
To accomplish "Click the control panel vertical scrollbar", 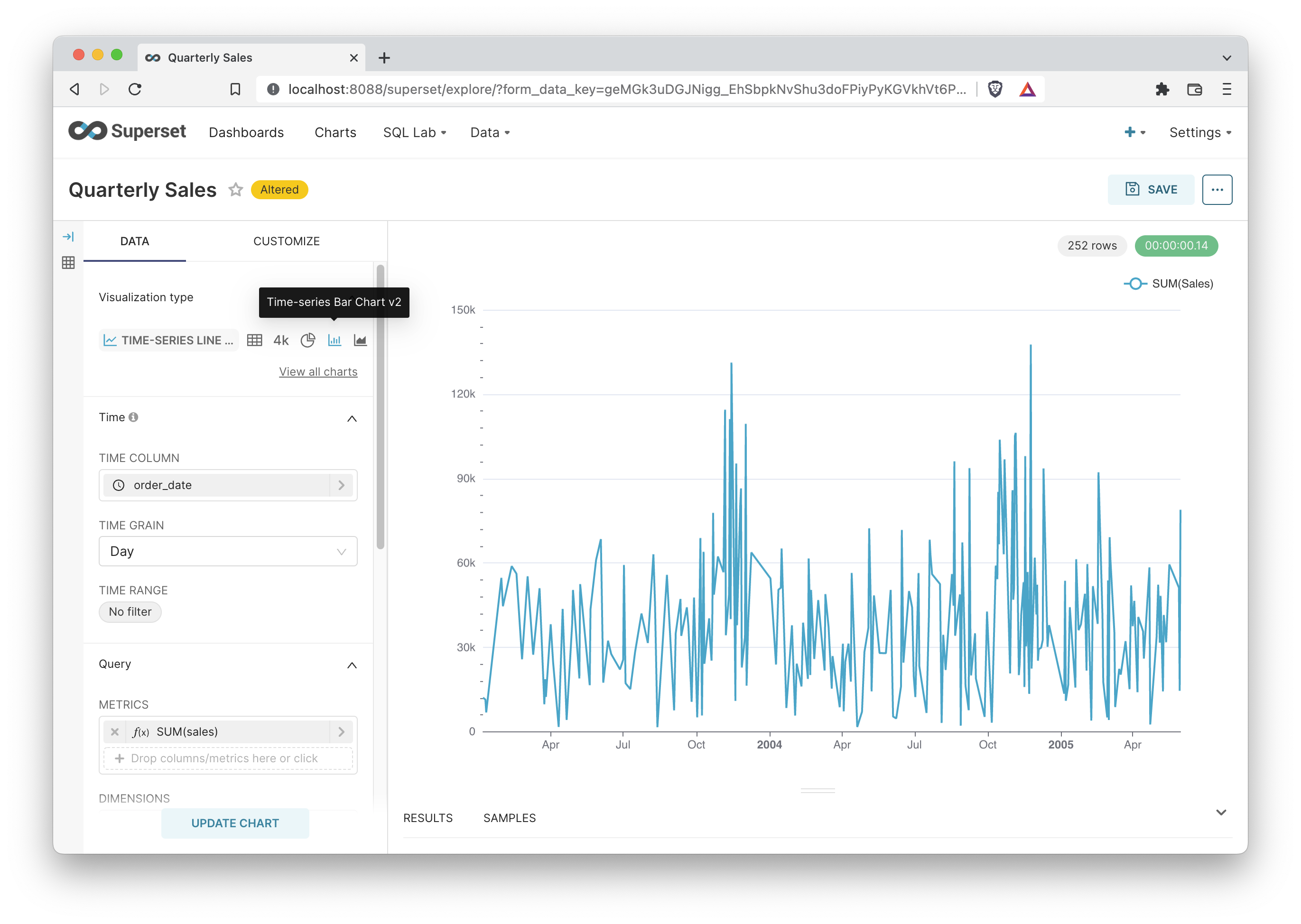I will point(380,407).
